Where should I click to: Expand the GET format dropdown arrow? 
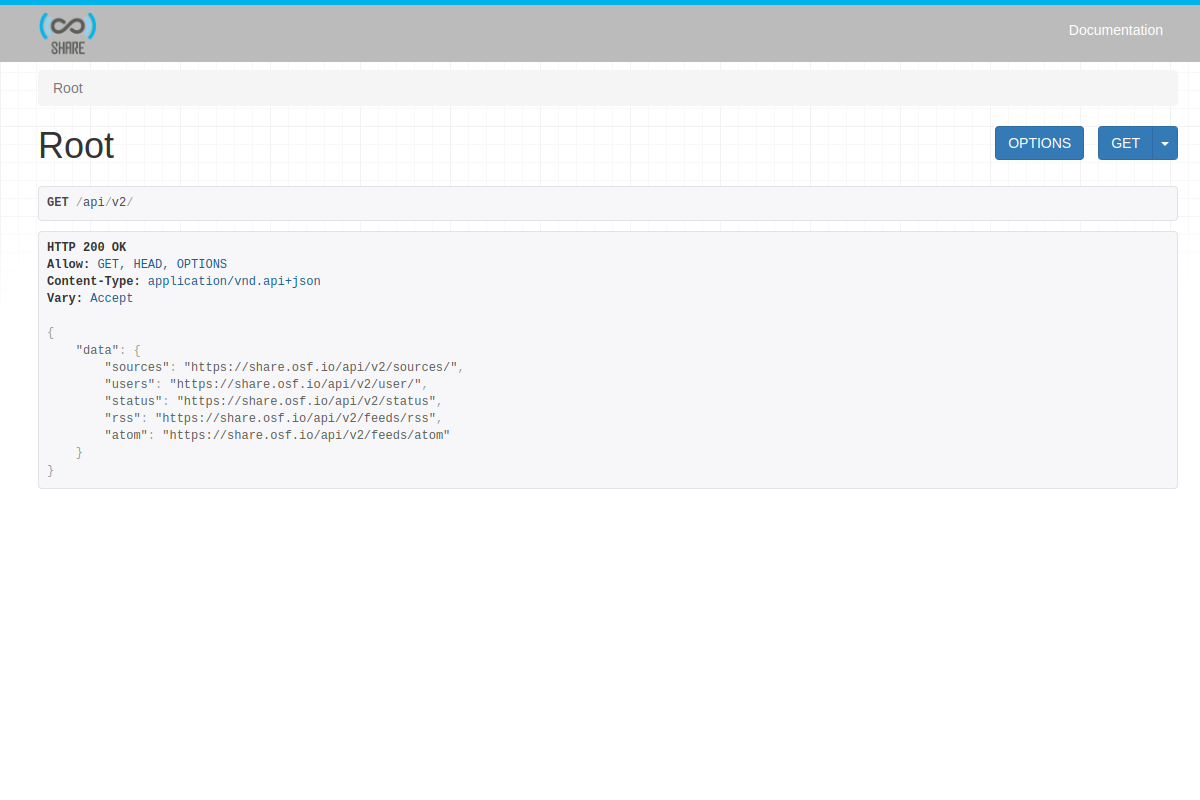[x=1165, y=143]
